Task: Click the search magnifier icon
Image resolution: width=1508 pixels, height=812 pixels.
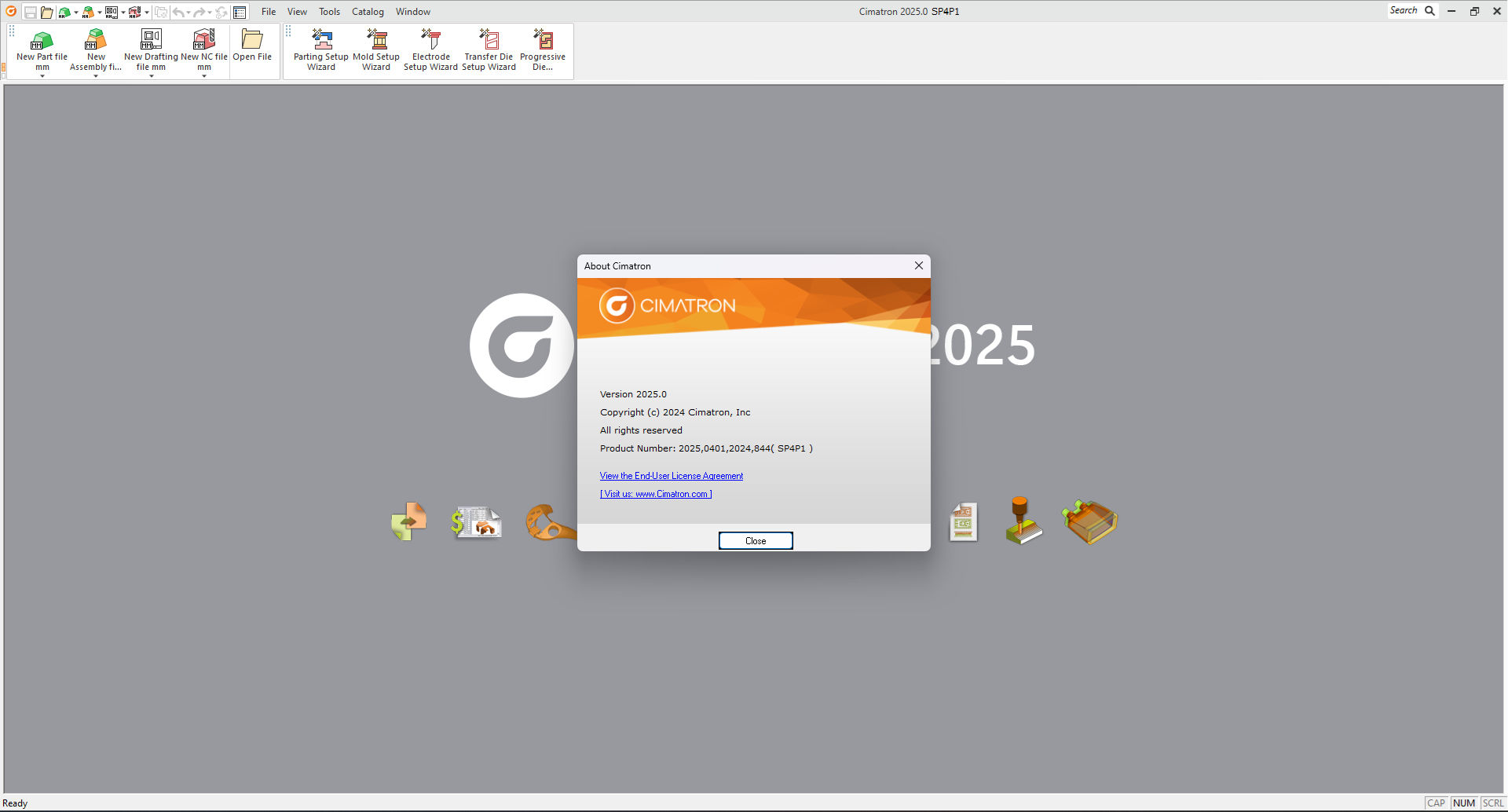Action: (1430, 11)
